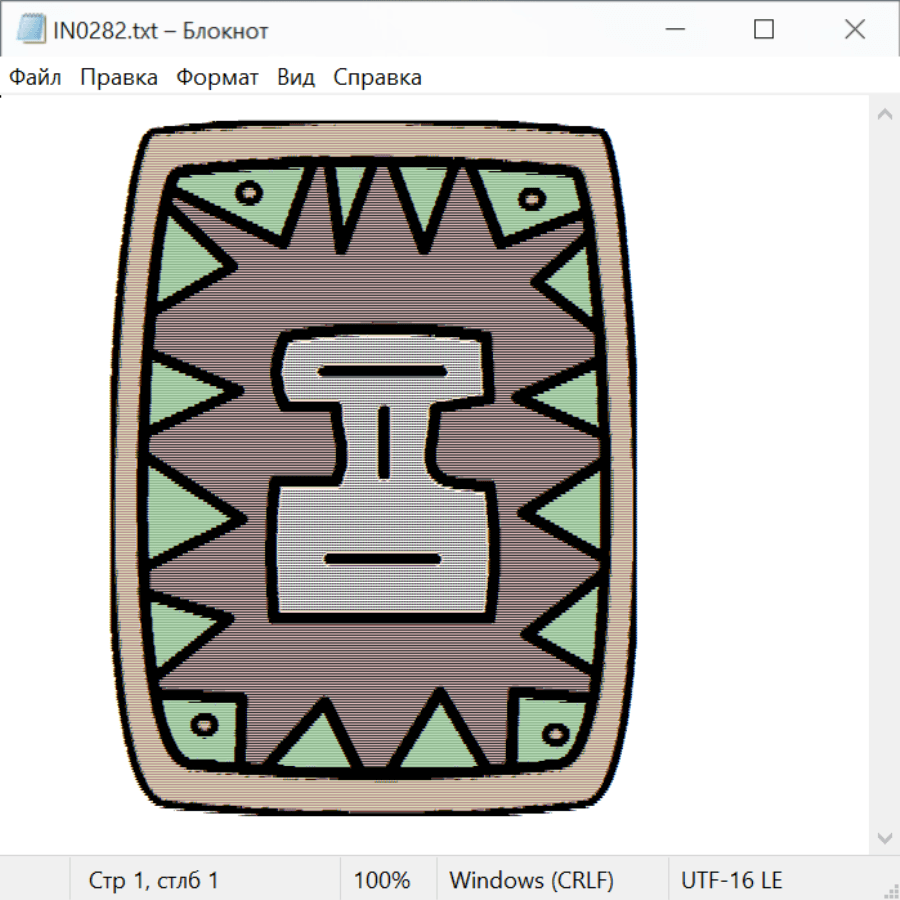Image resolution: width=900 pixels, height=900 pixels.
Task: Click the 'Стр 1, стлб 1' status bar field
Action: 154,881
